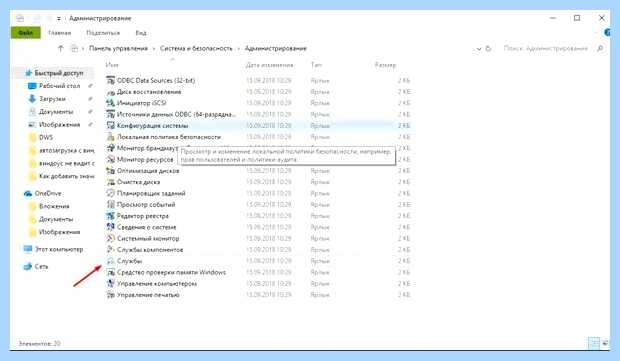
Task: Go up one folder level arrow
Action: coord(60,48)
